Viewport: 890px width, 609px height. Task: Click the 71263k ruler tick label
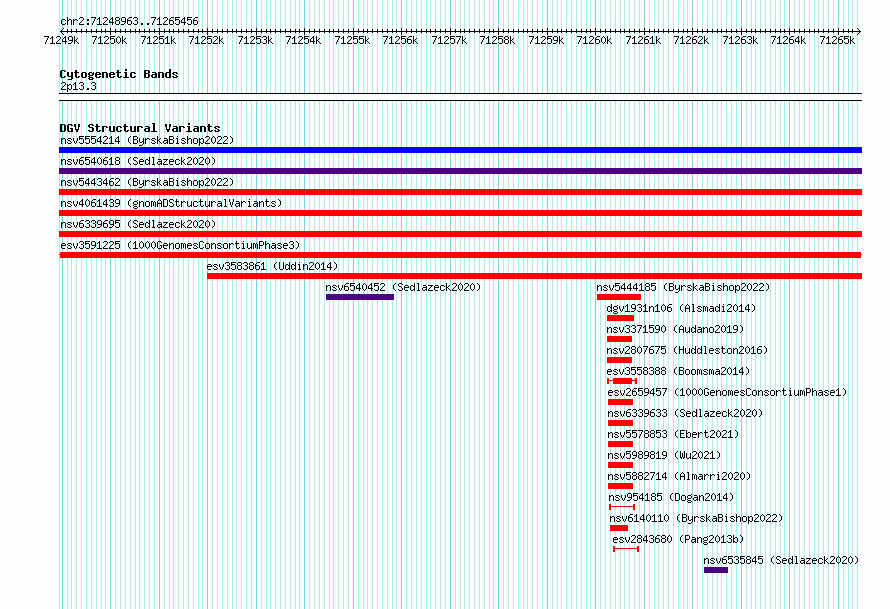pyautogui.click(x=740, y=40)
